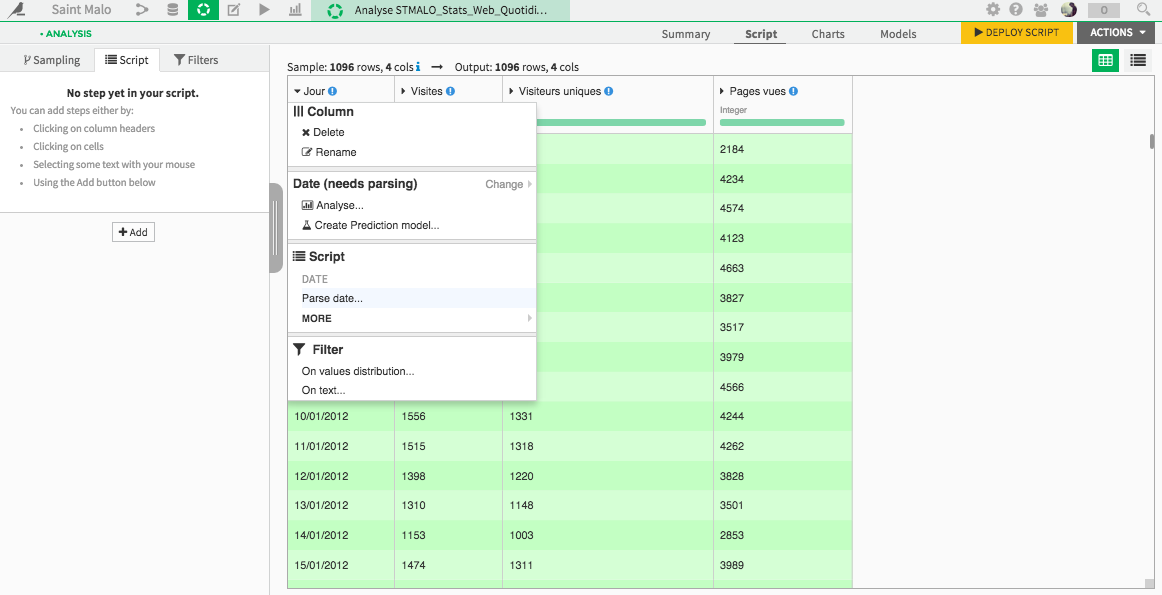Open the help question mark icon

click(1017, 9)
